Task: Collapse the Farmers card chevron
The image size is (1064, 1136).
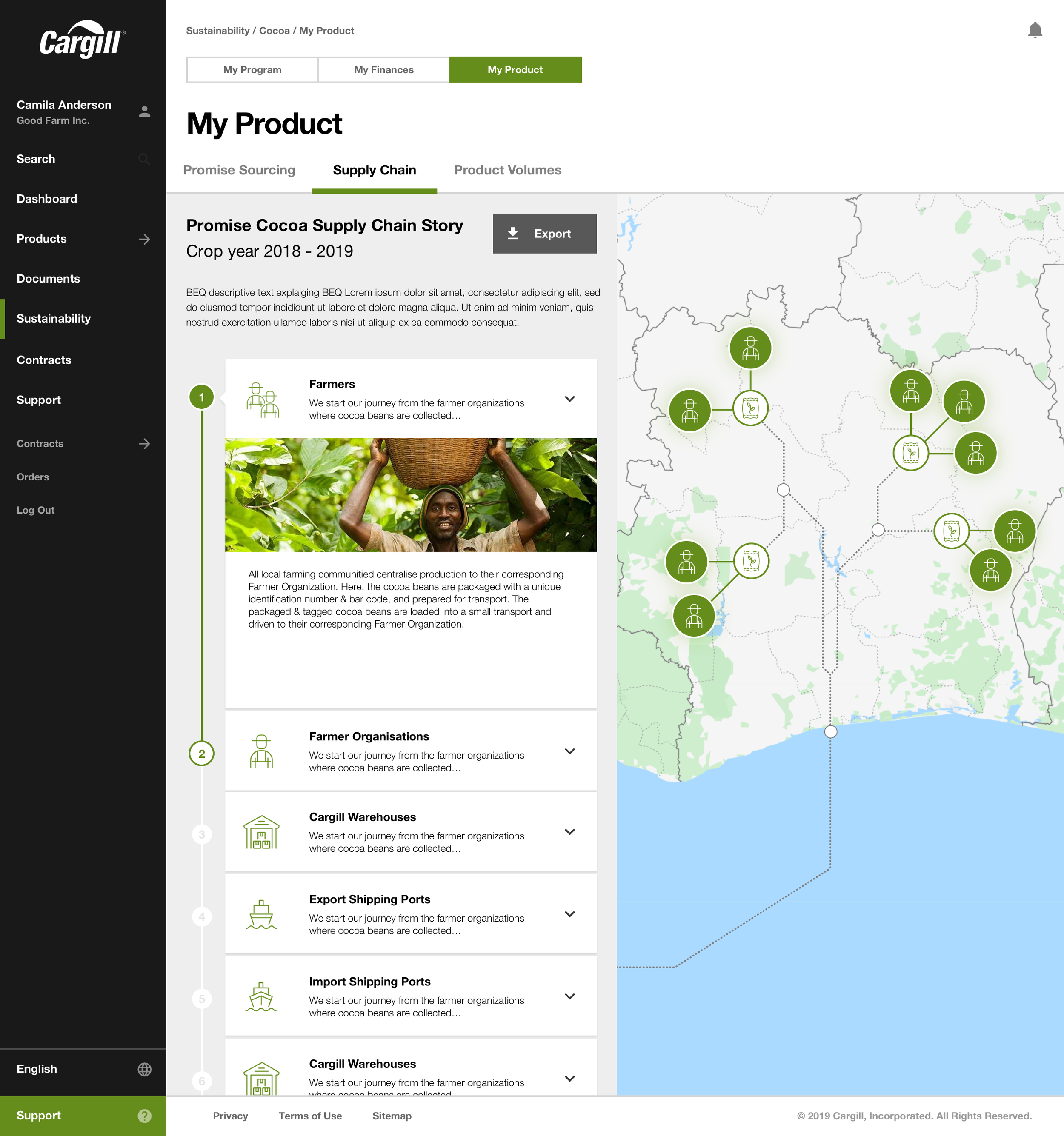Action: (x=569, y=399)
